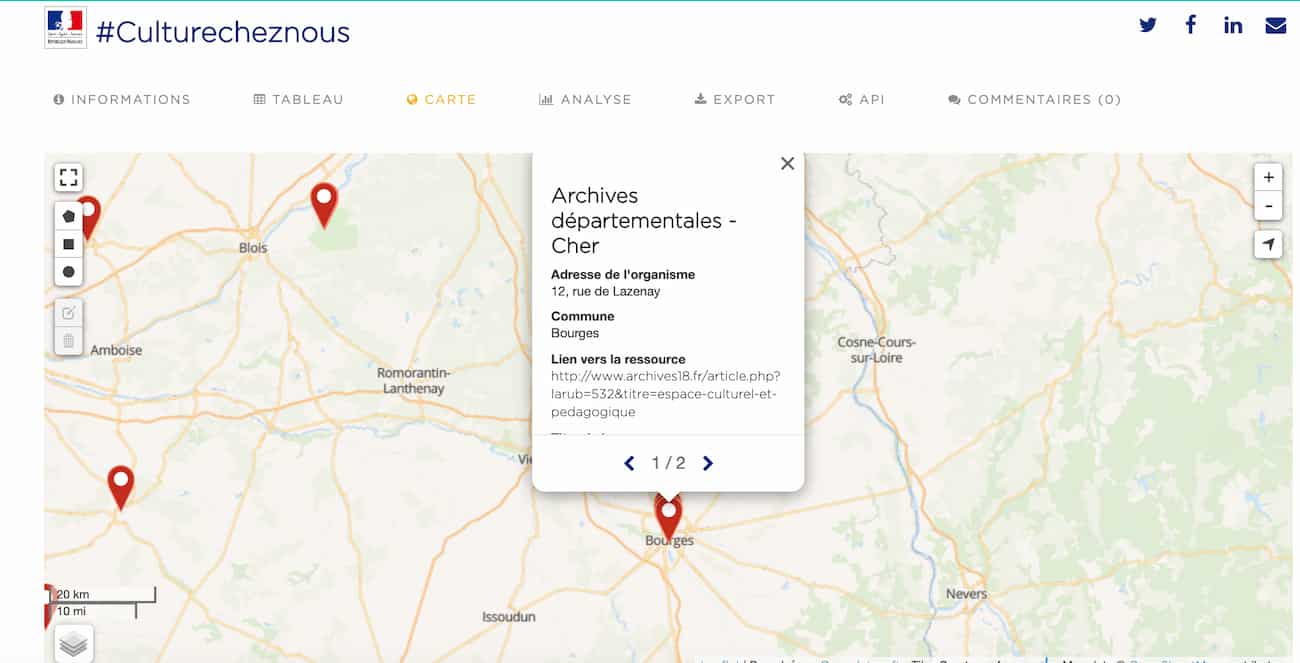Go to next popup record
Viewport: 1300px width, 663px height.
pyautogui.click(x=708, y=463)
